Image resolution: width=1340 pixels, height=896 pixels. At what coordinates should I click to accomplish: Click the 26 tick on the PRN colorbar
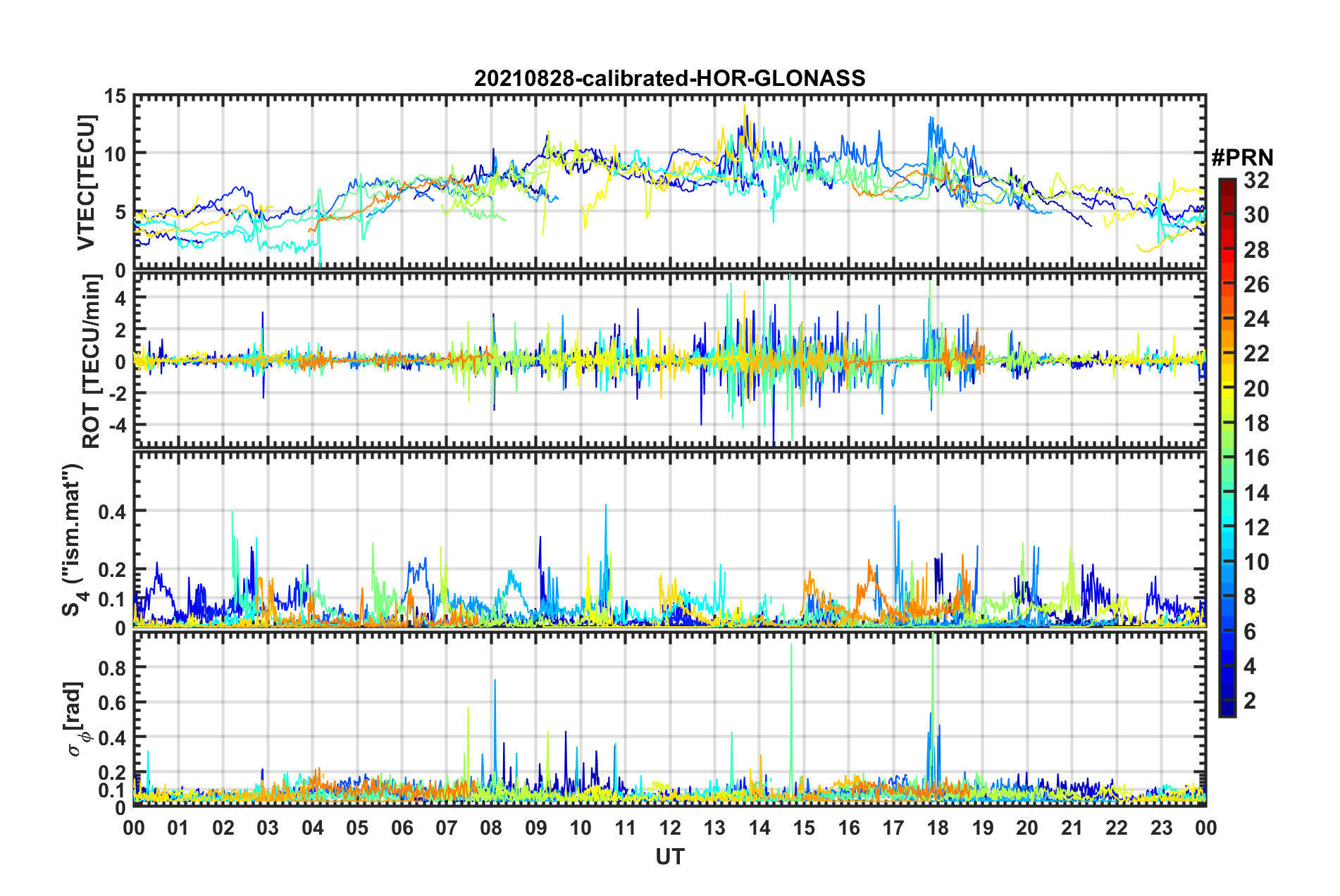(1256, 285)
